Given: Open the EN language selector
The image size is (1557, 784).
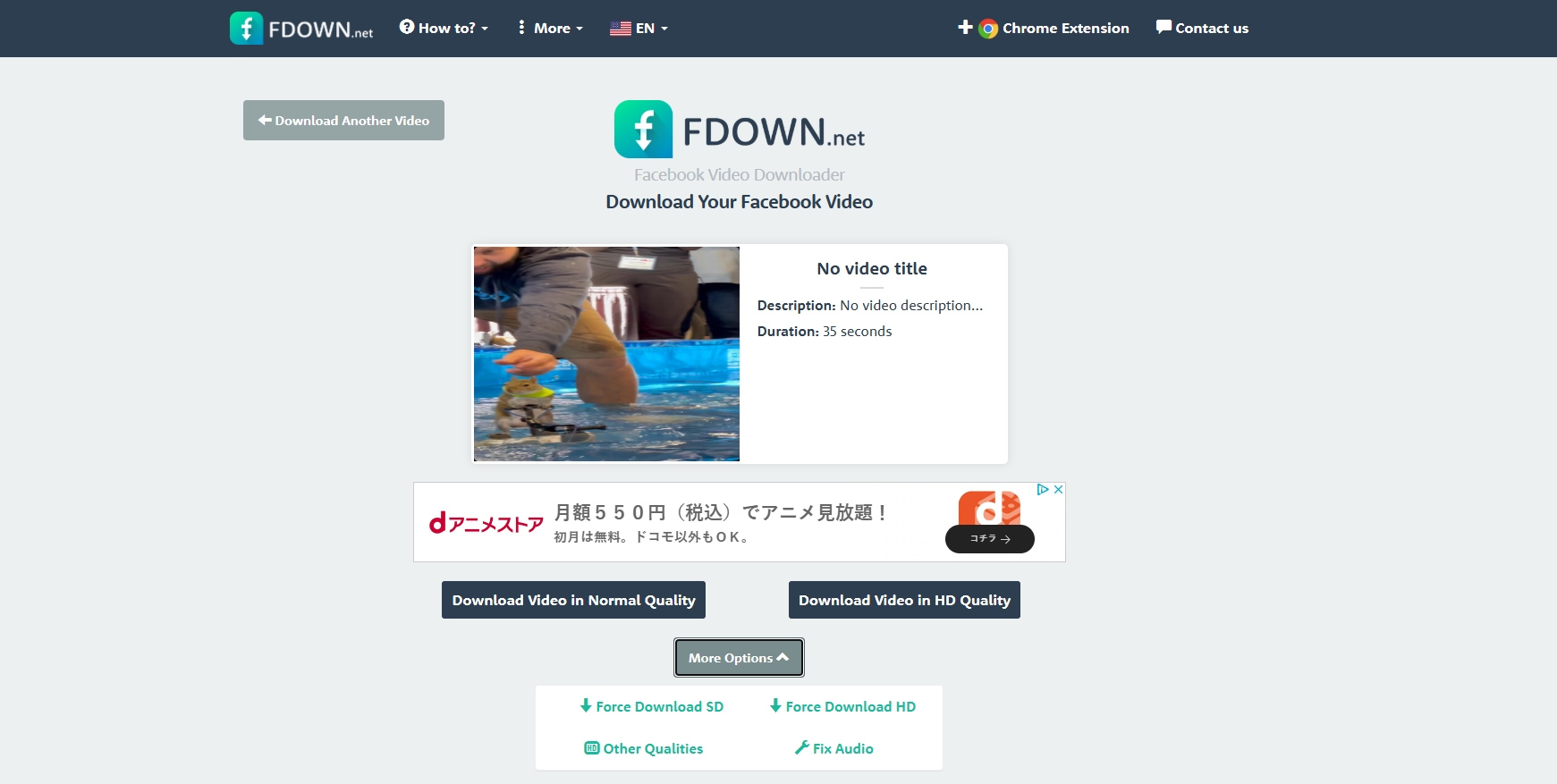Looking at the screenshot, I should pyautogui.click(x=639, y=28).
